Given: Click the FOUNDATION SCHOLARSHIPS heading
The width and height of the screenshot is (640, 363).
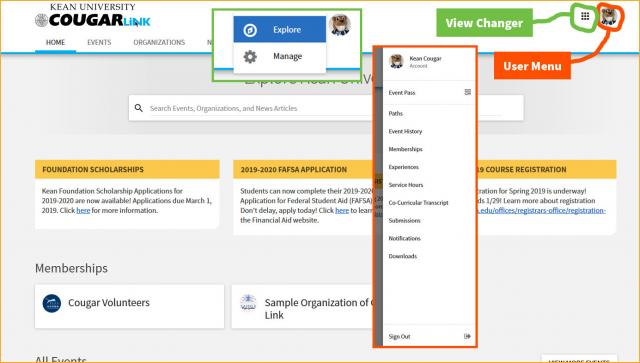Looking at the screenshot, I should (x=93, y=169).
